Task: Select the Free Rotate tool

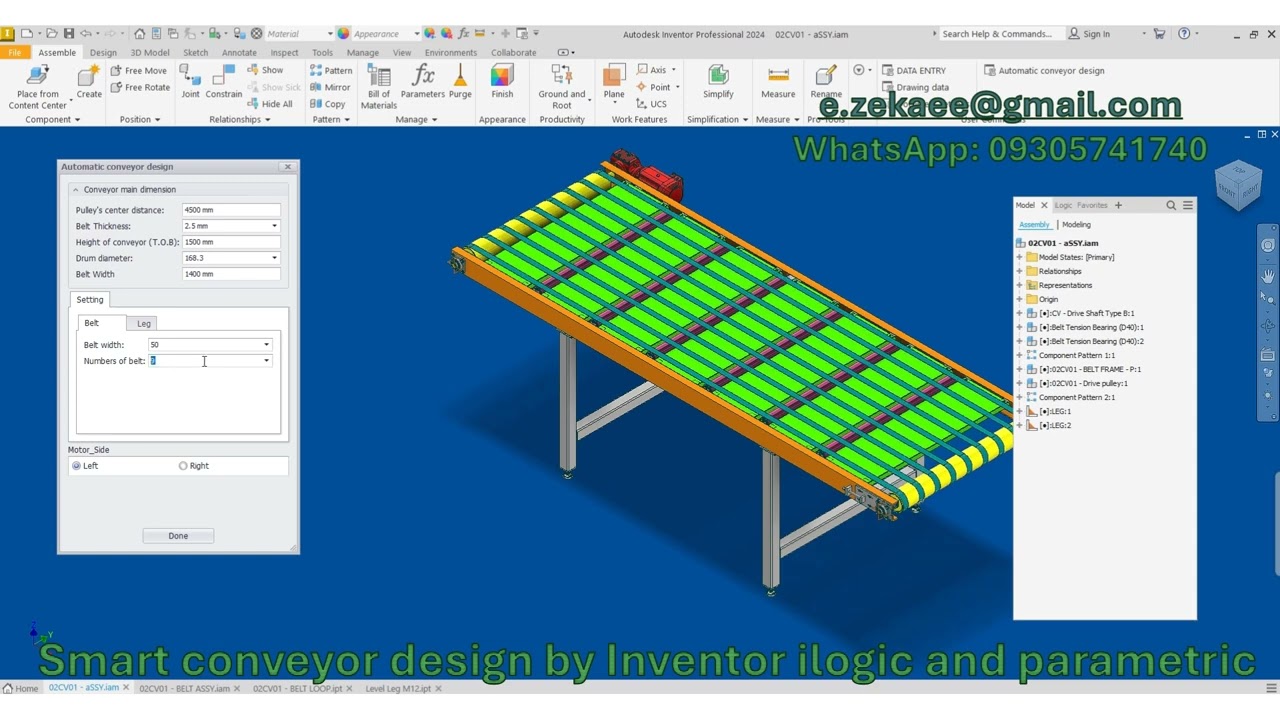Action: 138,87
